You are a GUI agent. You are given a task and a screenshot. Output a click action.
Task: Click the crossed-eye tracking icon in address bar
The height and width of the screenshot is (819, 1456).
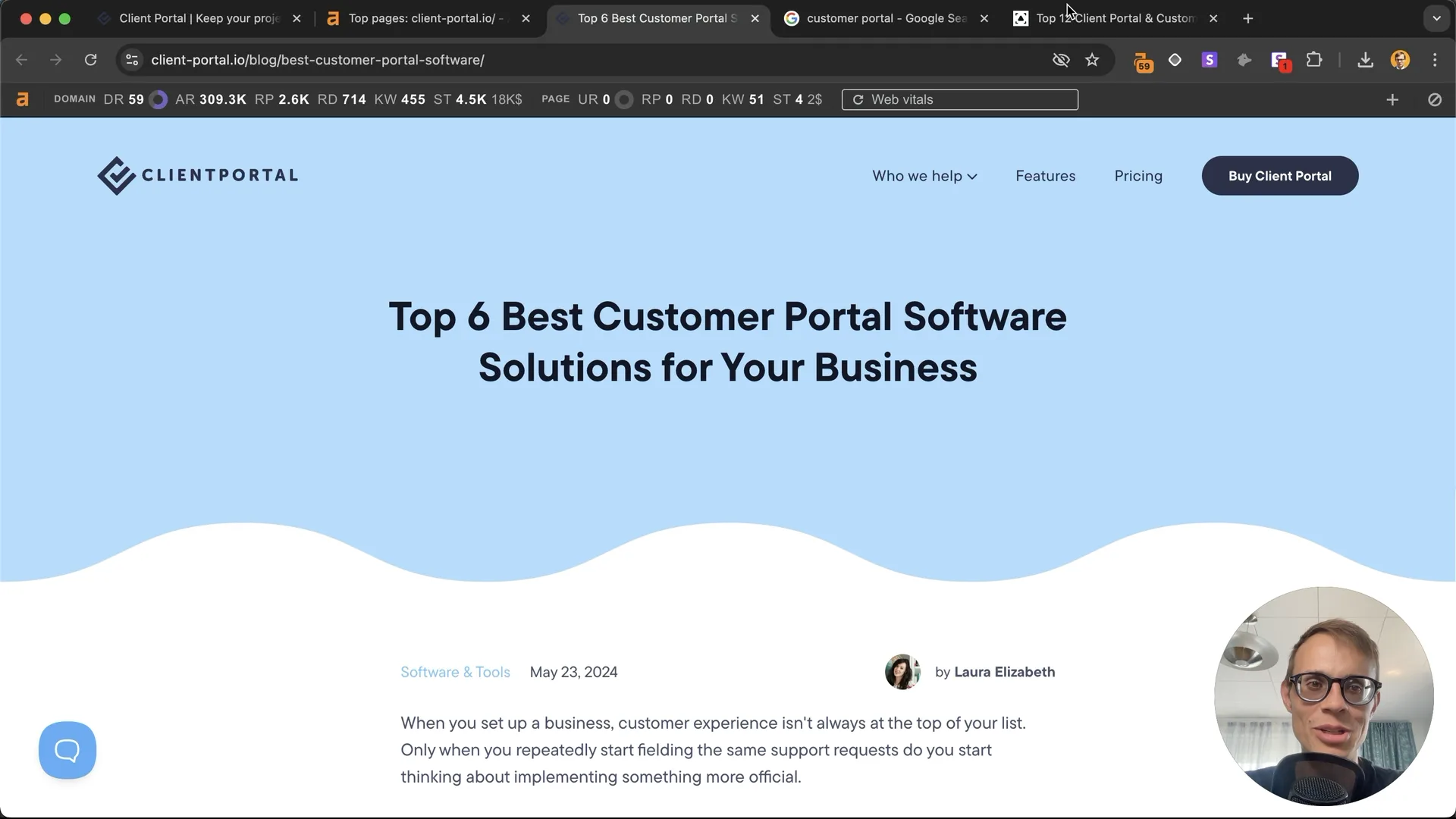1061,60
